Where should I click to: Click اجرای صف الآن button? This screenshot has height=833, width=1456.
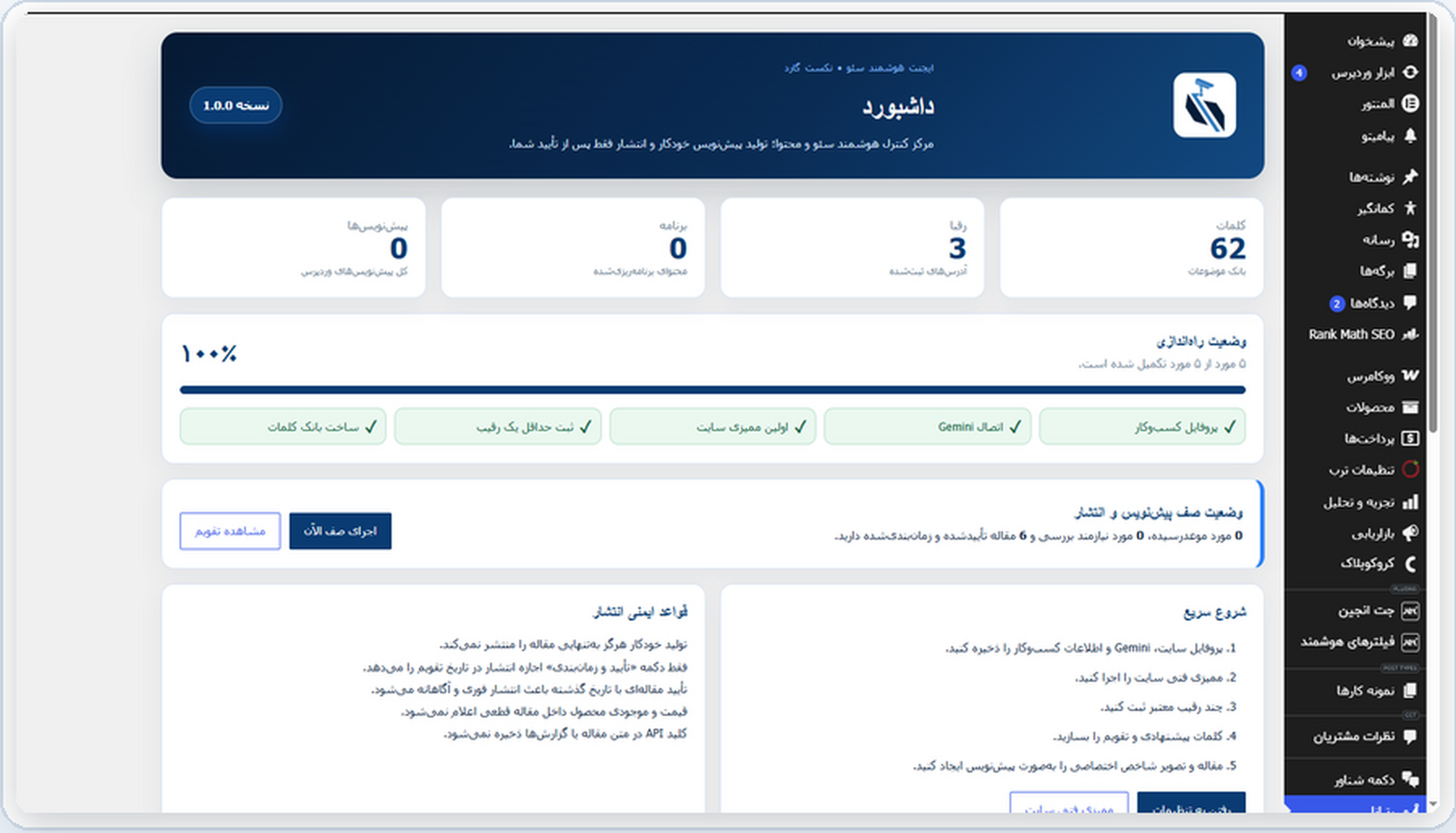point(341,531)
